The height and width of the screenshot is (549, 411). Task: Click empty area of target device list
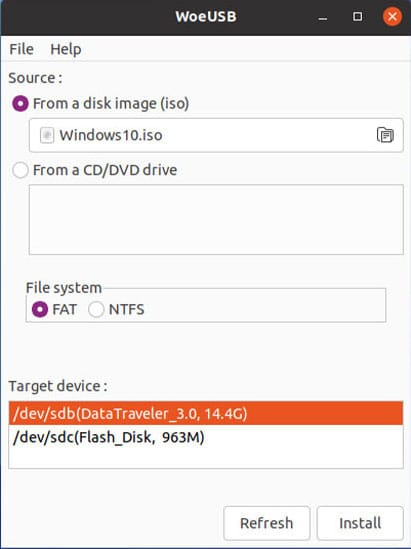206,458
